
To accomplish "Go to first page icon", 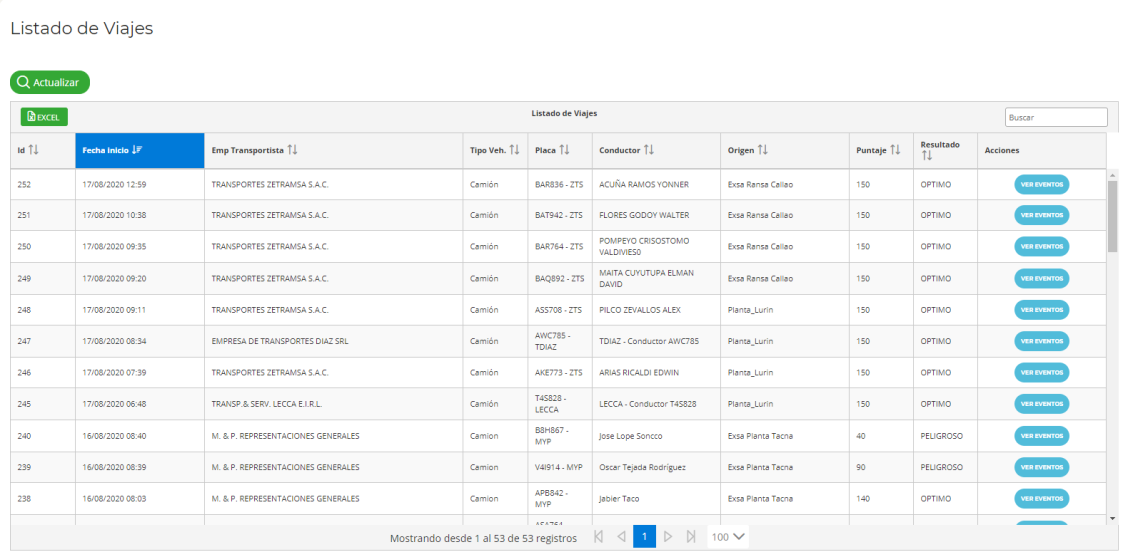I will [x=599, y=536].
